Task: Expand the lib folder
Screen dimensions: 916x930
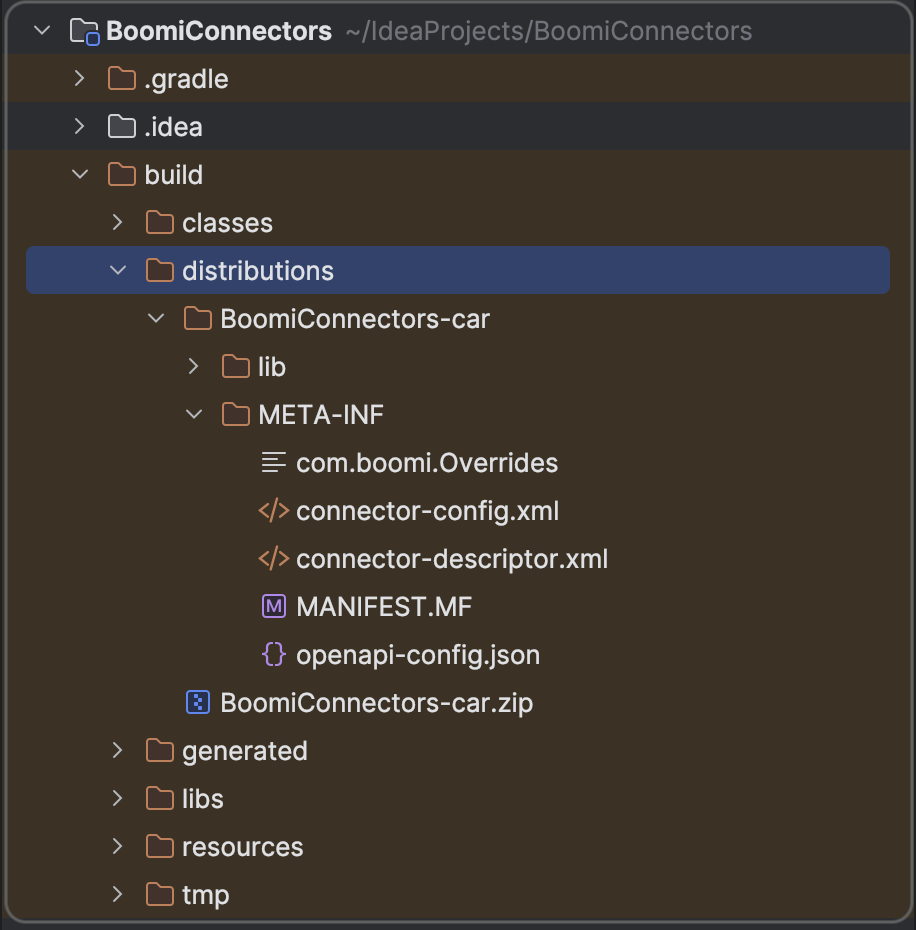Action: point(192,366)
